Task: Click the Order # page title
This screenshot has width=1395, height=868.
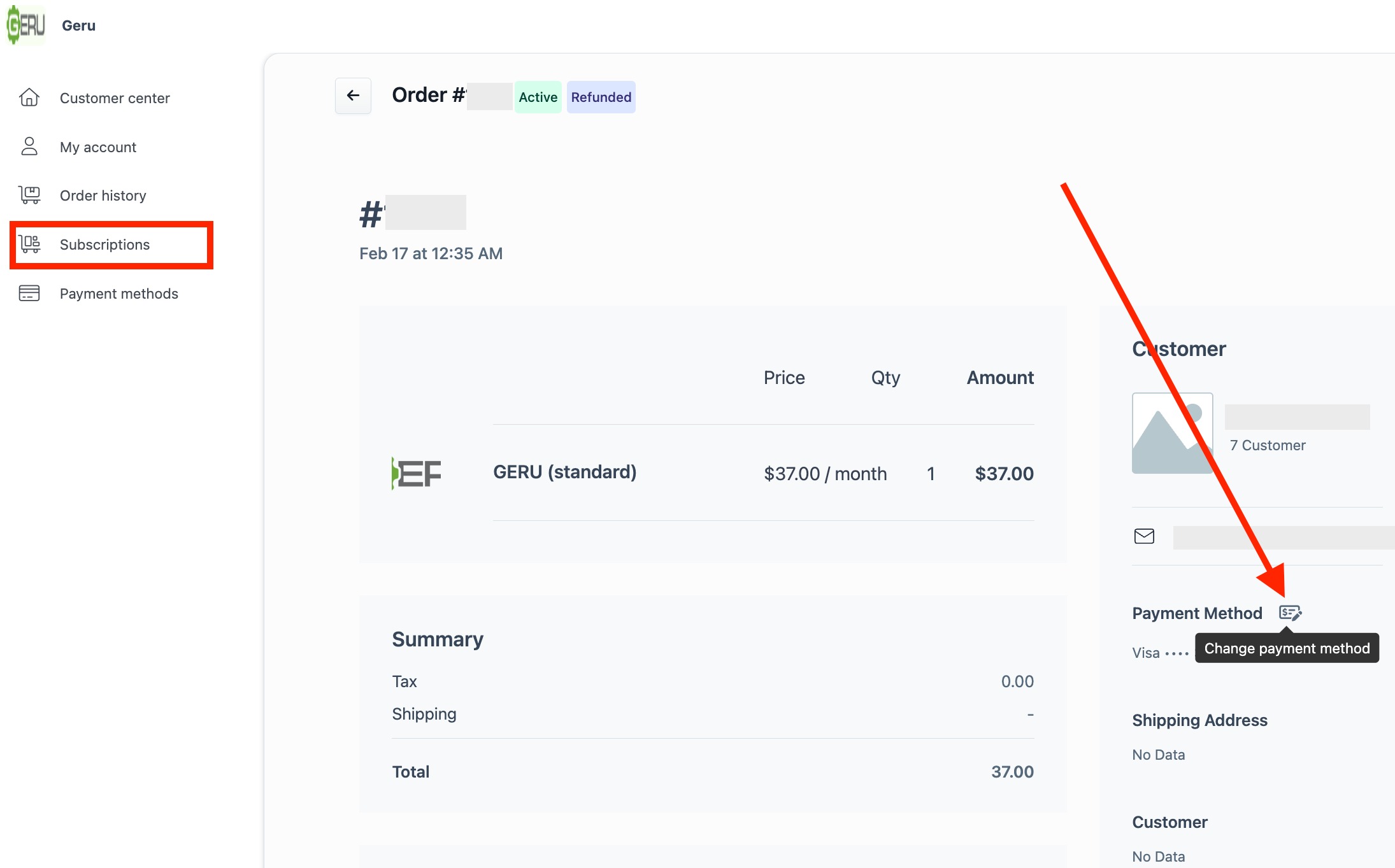Action: (429, 95)
